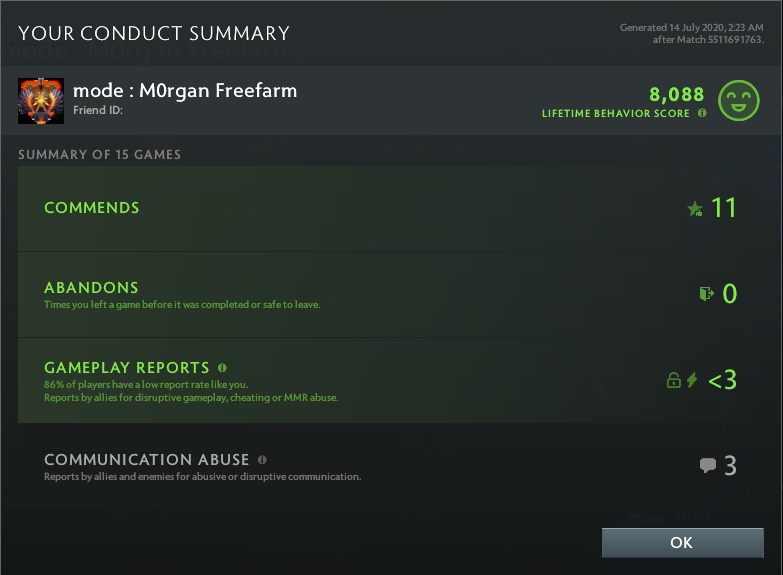783x575 pixels.
Task: Click the player name M0rgan Freefarm
Action: pyautogui.click(x=185, y=91)
